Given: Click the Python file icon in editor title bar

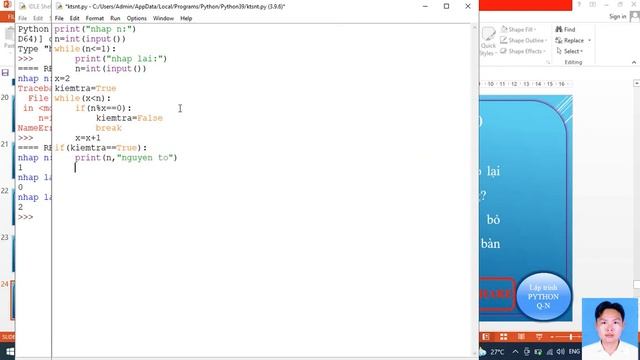Looking at the screenshot, I should (59, 6).
